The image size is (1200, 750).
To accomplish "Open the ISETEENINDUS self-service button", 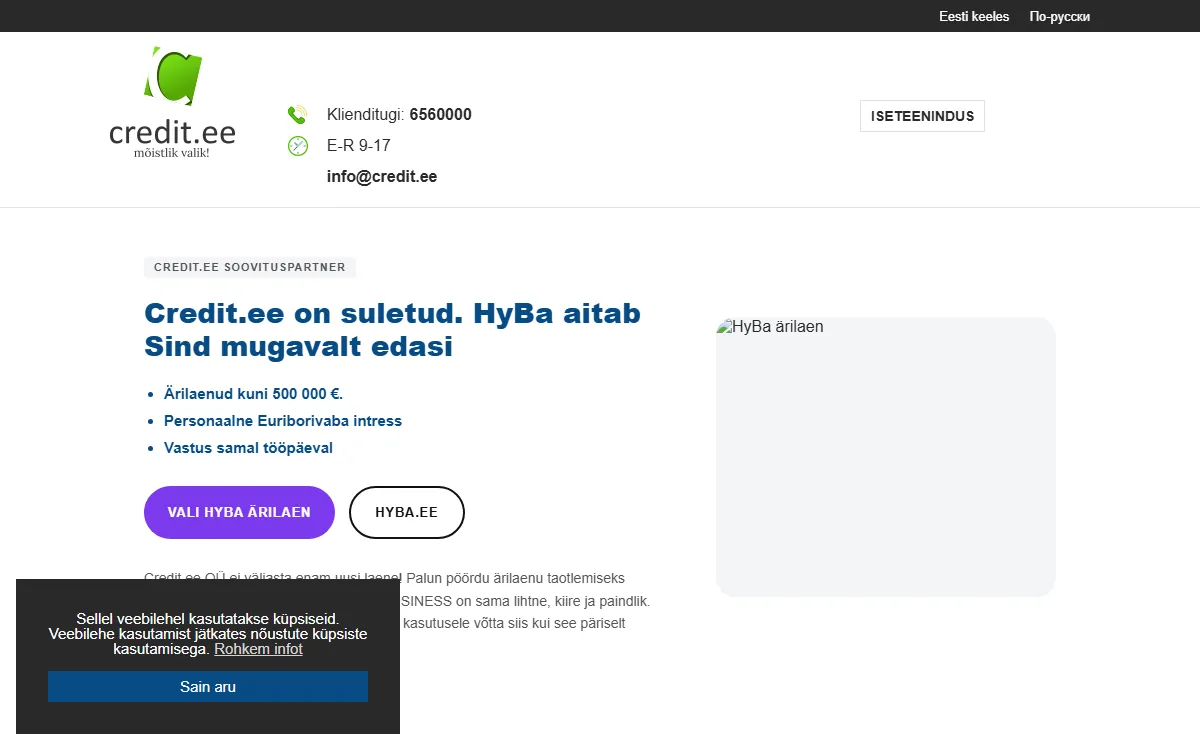I will [x=922, y=116].
